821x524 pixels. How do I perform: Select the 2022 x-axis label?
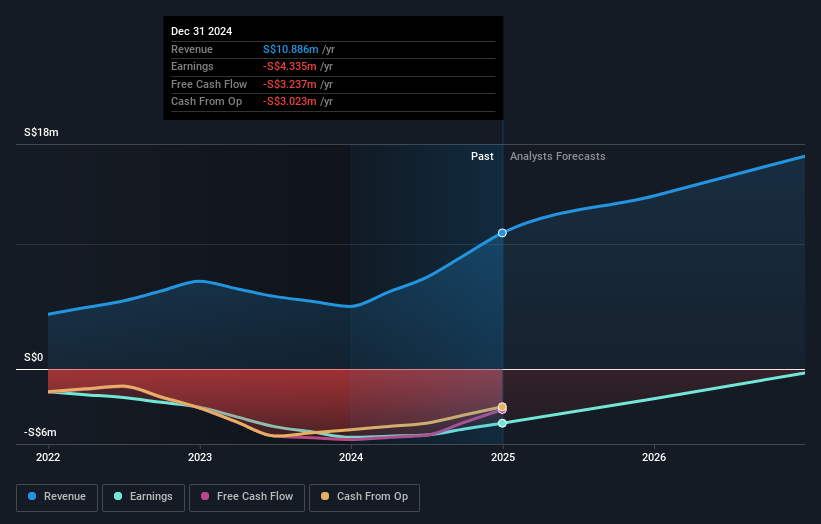coord(48,457)
